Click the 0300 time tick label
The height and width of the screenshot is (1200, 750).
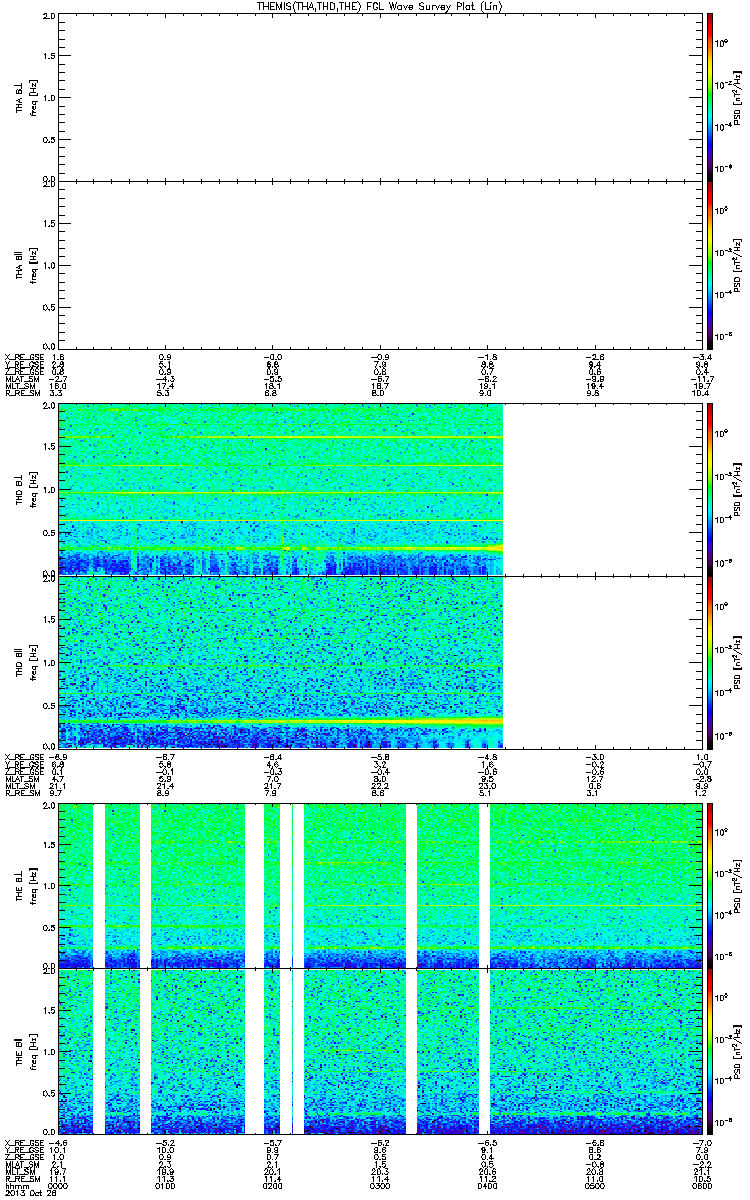point(380,1186)
